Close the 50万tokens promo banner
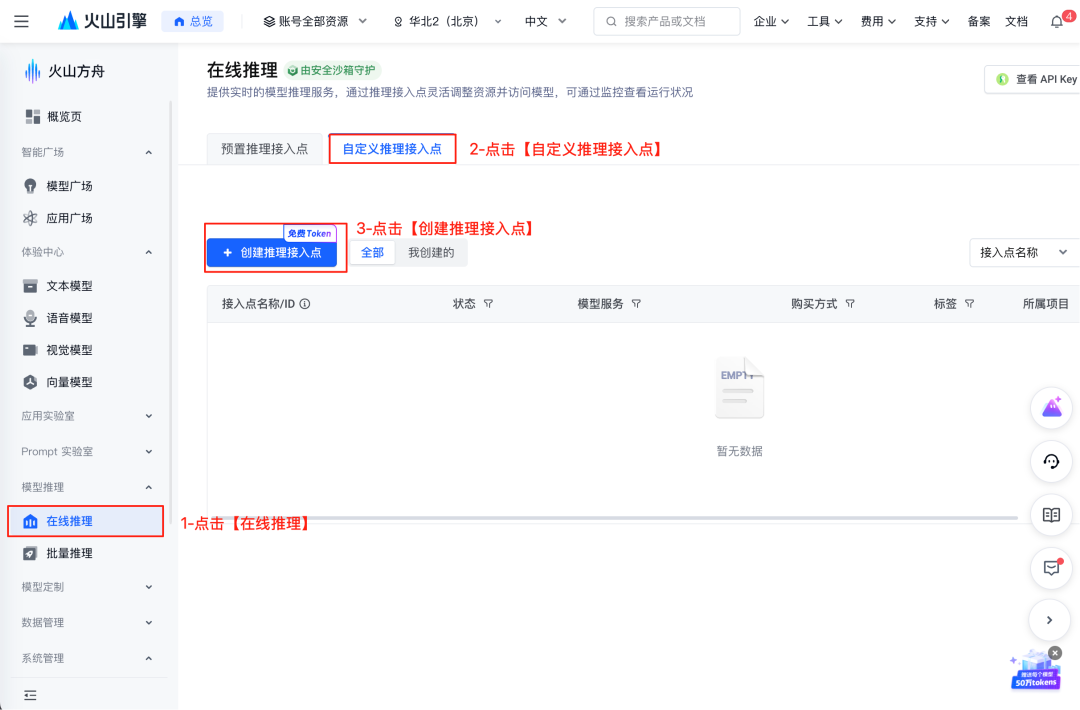 (x=1055, y=653)
